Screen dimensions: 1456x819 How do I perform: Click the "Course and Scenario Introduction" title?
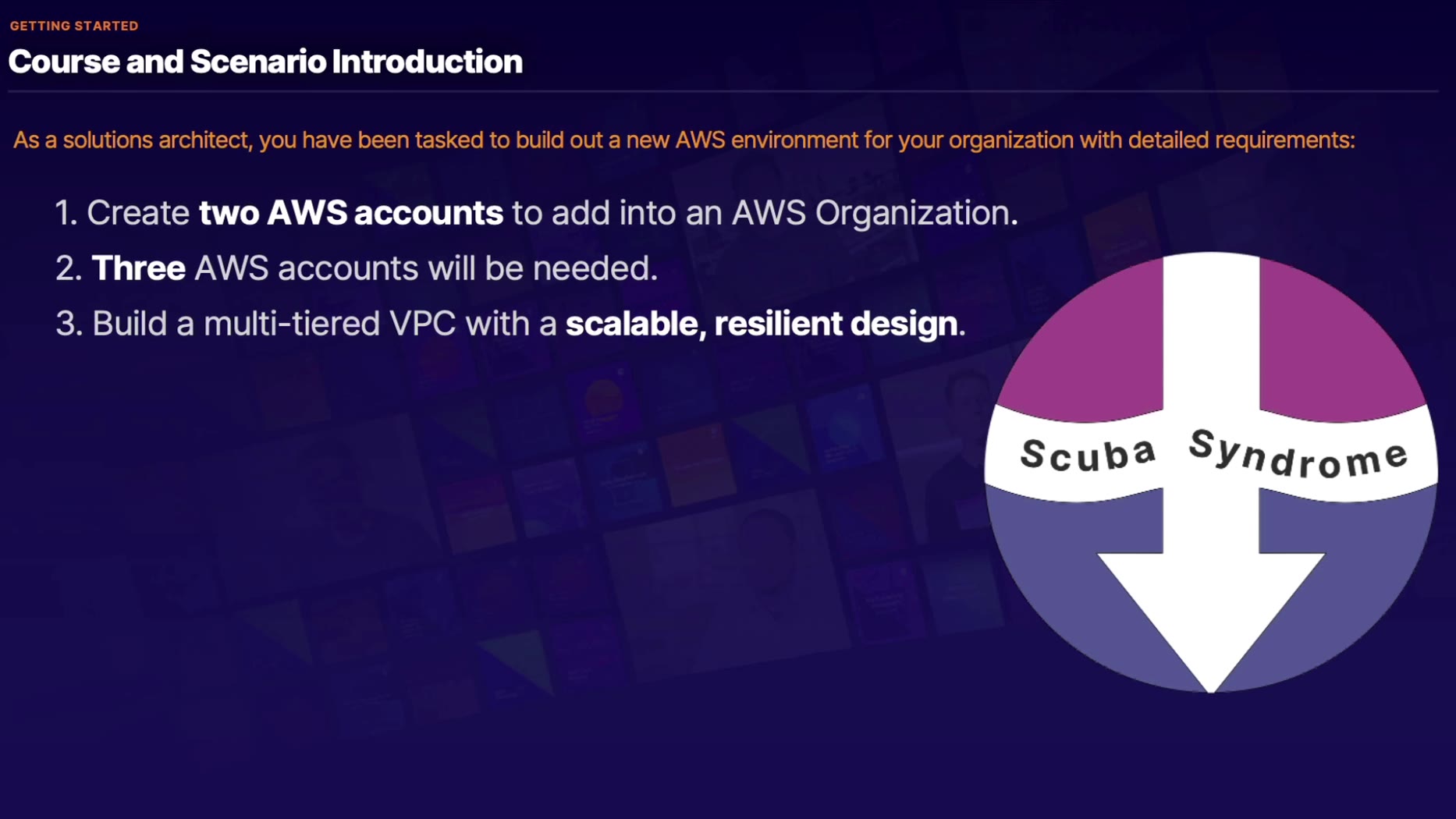pyautogui.click(x=265, y=62)
